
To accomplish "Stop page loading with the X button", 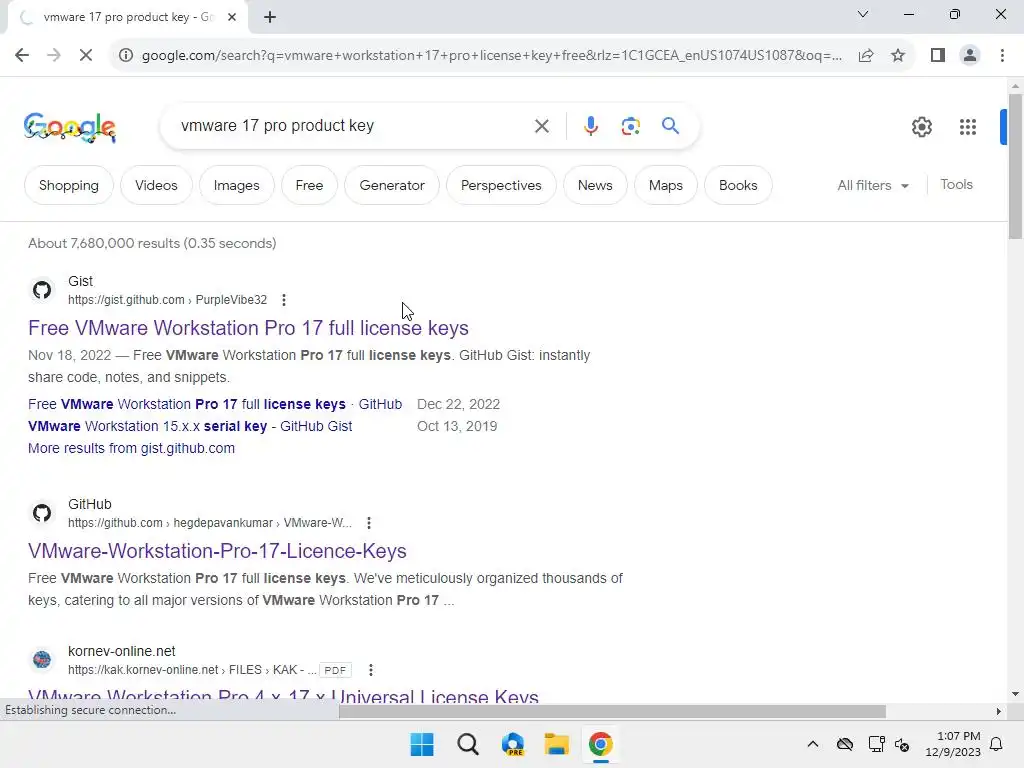I will click(x=86, y=56).
